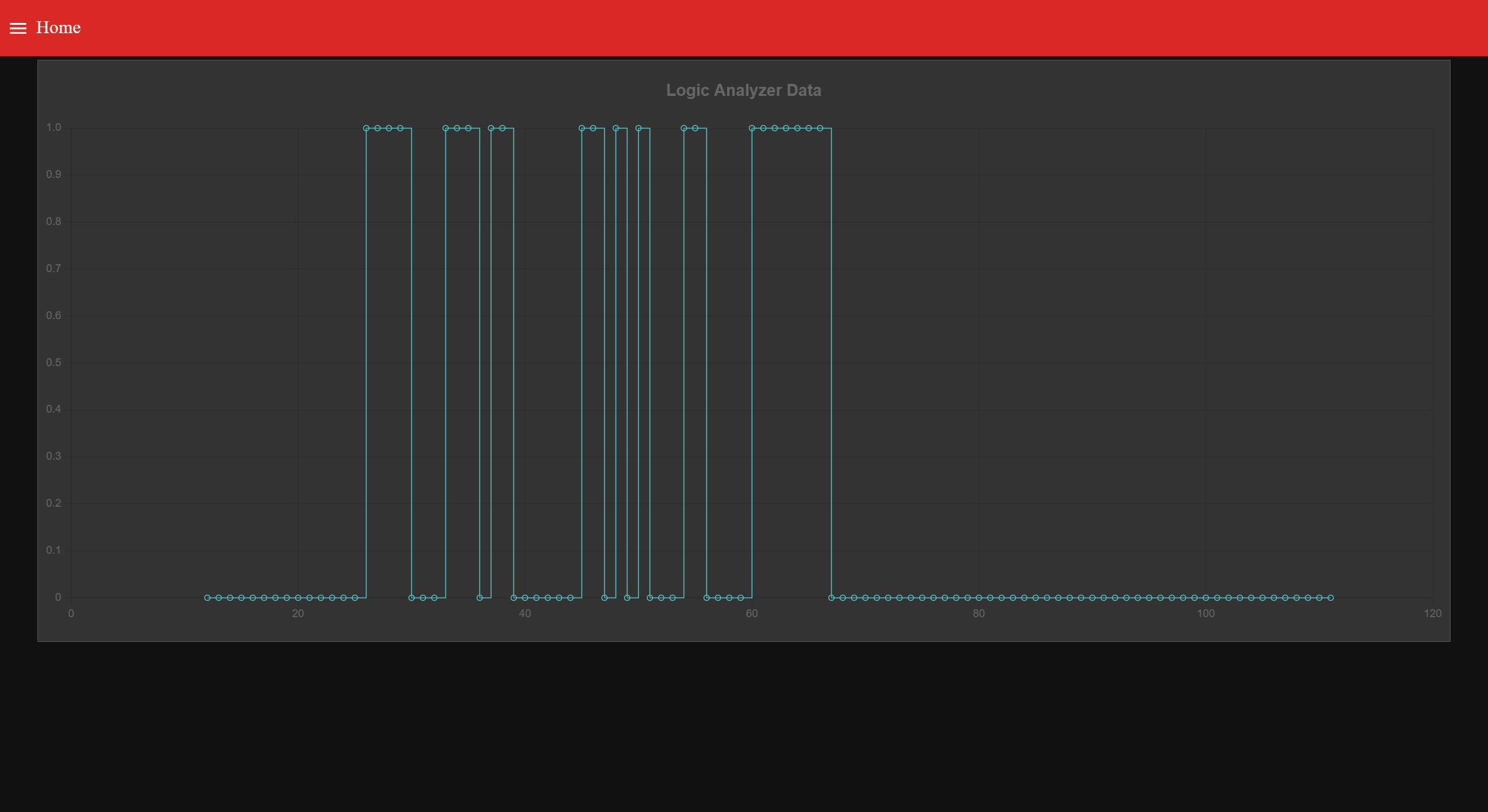This screenshot has height=812, width=1488.
Task: Click the Logic Analyzer Data chart title
Action: (743, 90)
